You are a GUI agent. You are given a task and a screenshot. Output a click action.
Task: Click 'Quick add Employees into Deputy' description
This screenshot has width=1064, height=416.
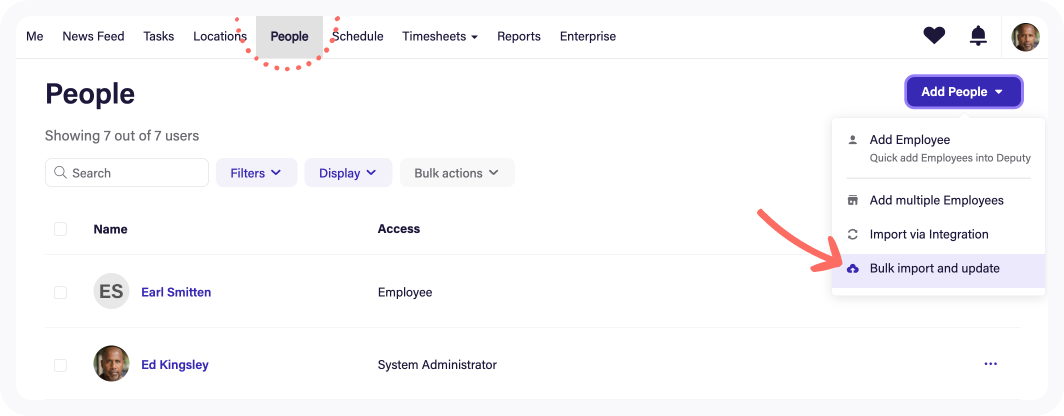coord(950,158)
